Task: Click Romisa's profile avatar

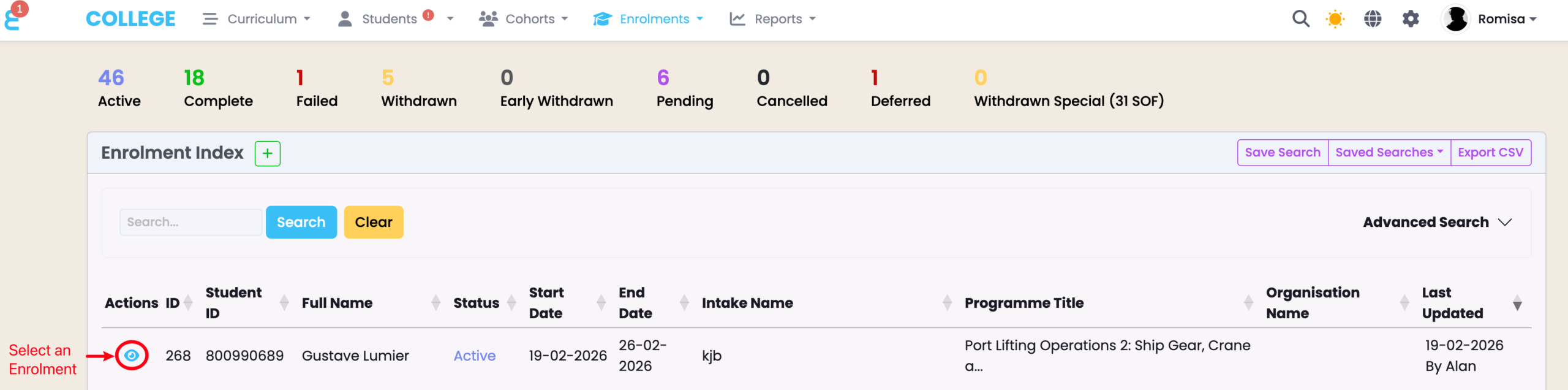Action: click(1456, 19)
